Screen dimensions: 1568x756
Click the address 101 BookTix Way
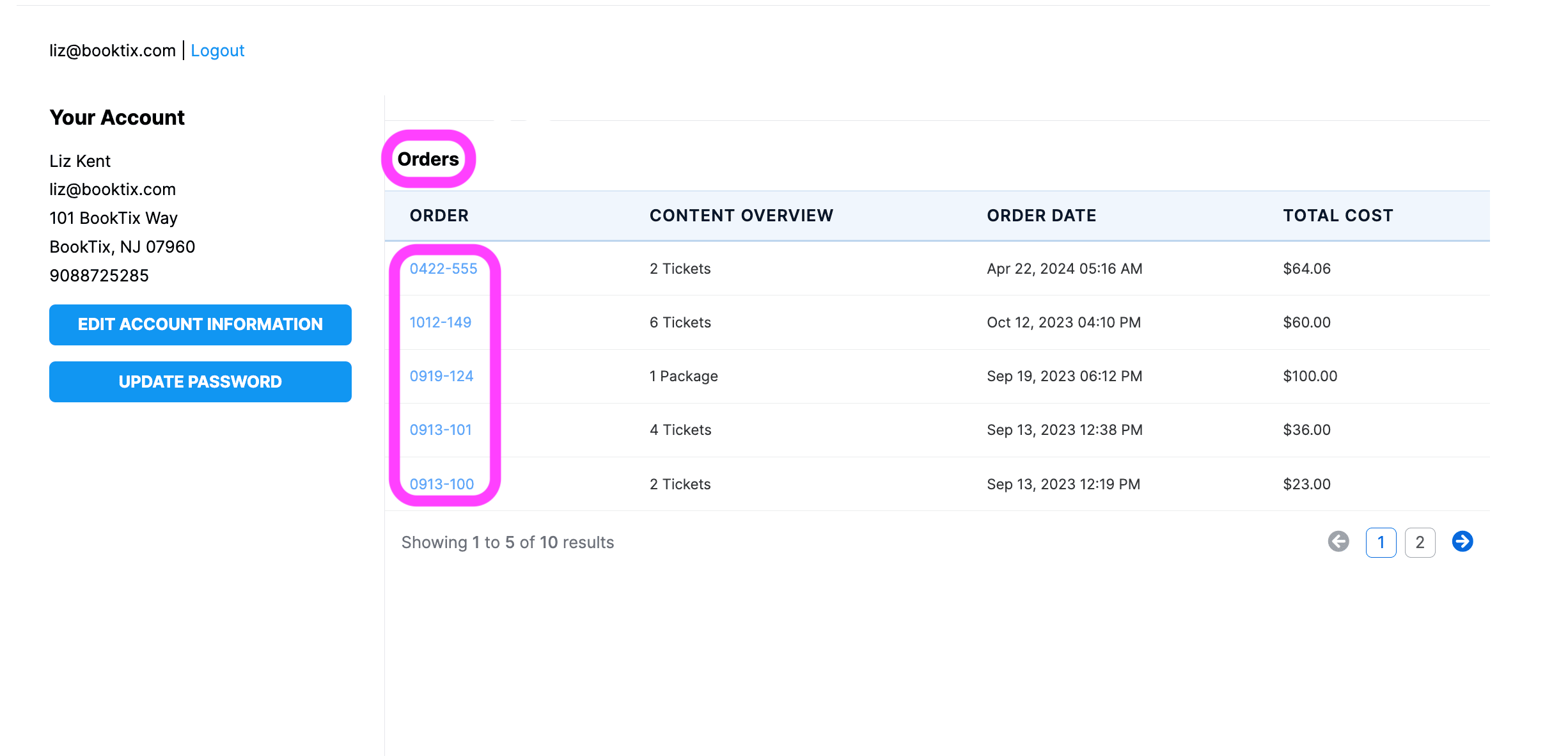click(x=113, y=218)
